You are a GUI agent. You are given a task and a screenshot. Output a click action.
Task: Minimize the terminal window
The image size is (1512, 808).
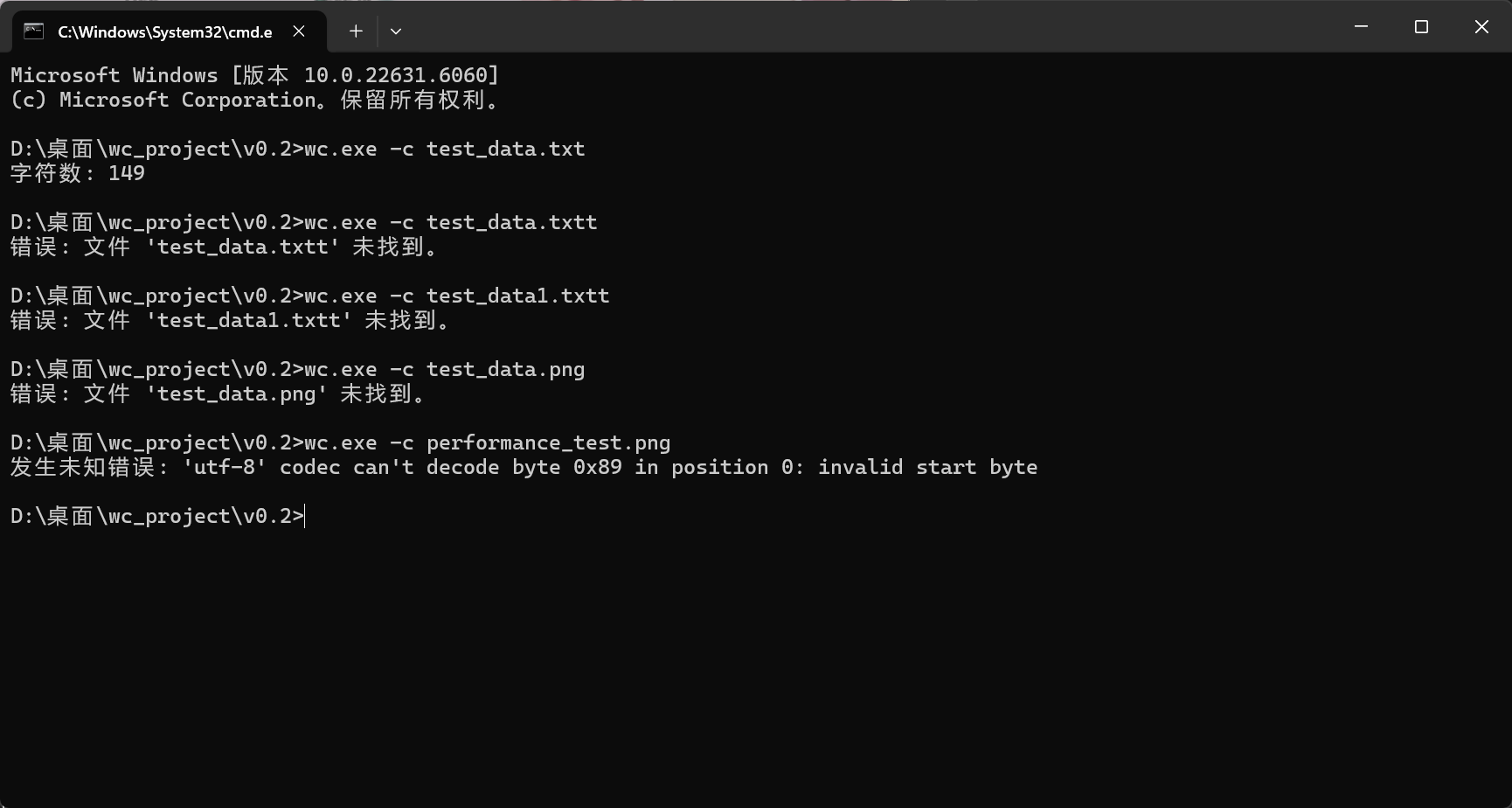[1360, 26]
